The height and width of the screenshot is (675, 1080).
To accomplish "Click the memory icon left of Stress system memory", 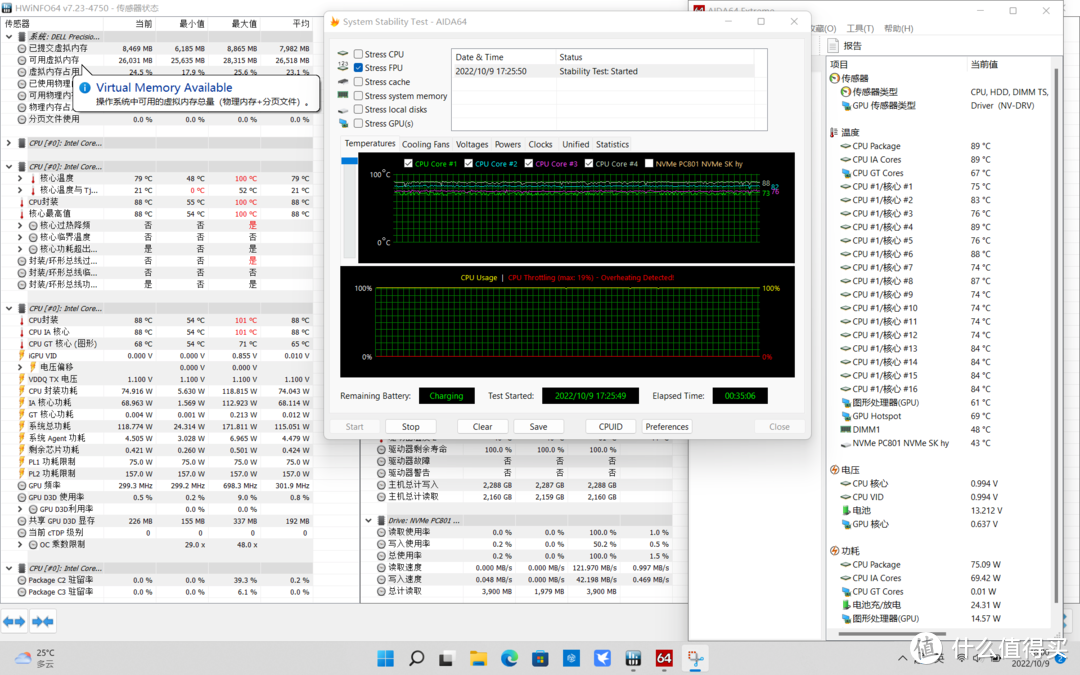I will coord(343,95).
